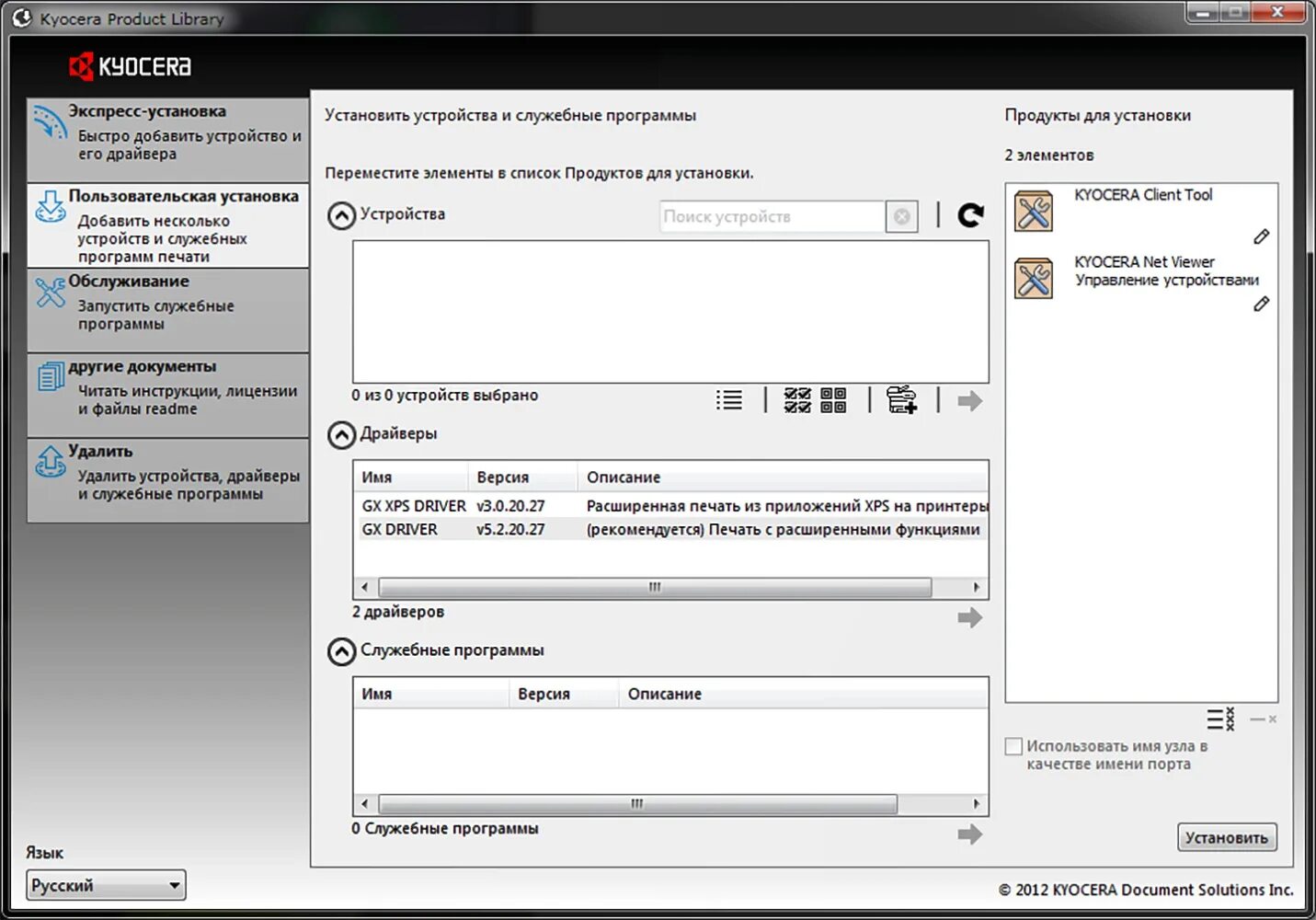Open Обслуживание maintenance section
Screen dimensions: 1316x920
point(168,310)
